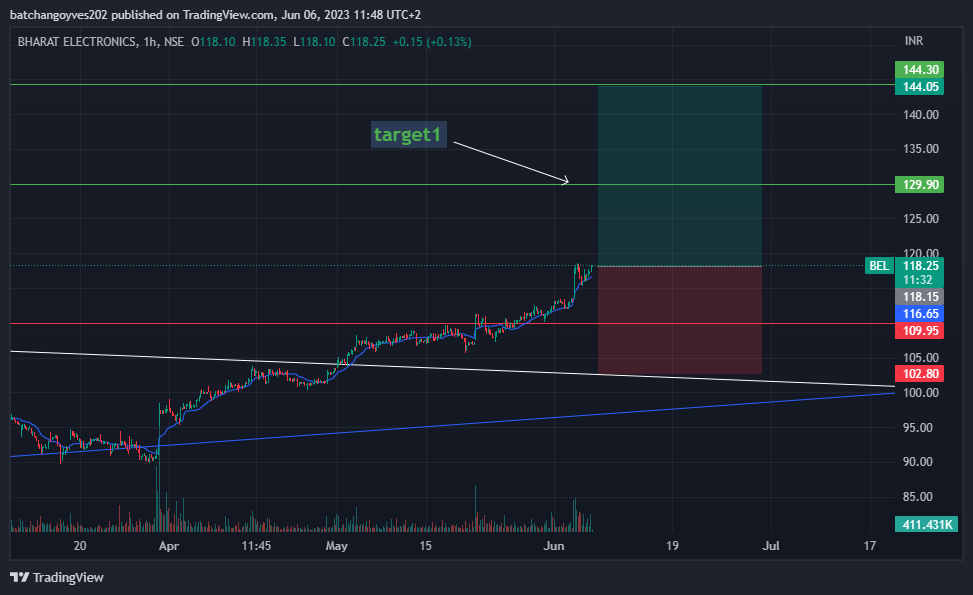This screenshot has height=595, width=973.
Task: Click the 129.90 green price label
Action: click(x=920, y=184)
